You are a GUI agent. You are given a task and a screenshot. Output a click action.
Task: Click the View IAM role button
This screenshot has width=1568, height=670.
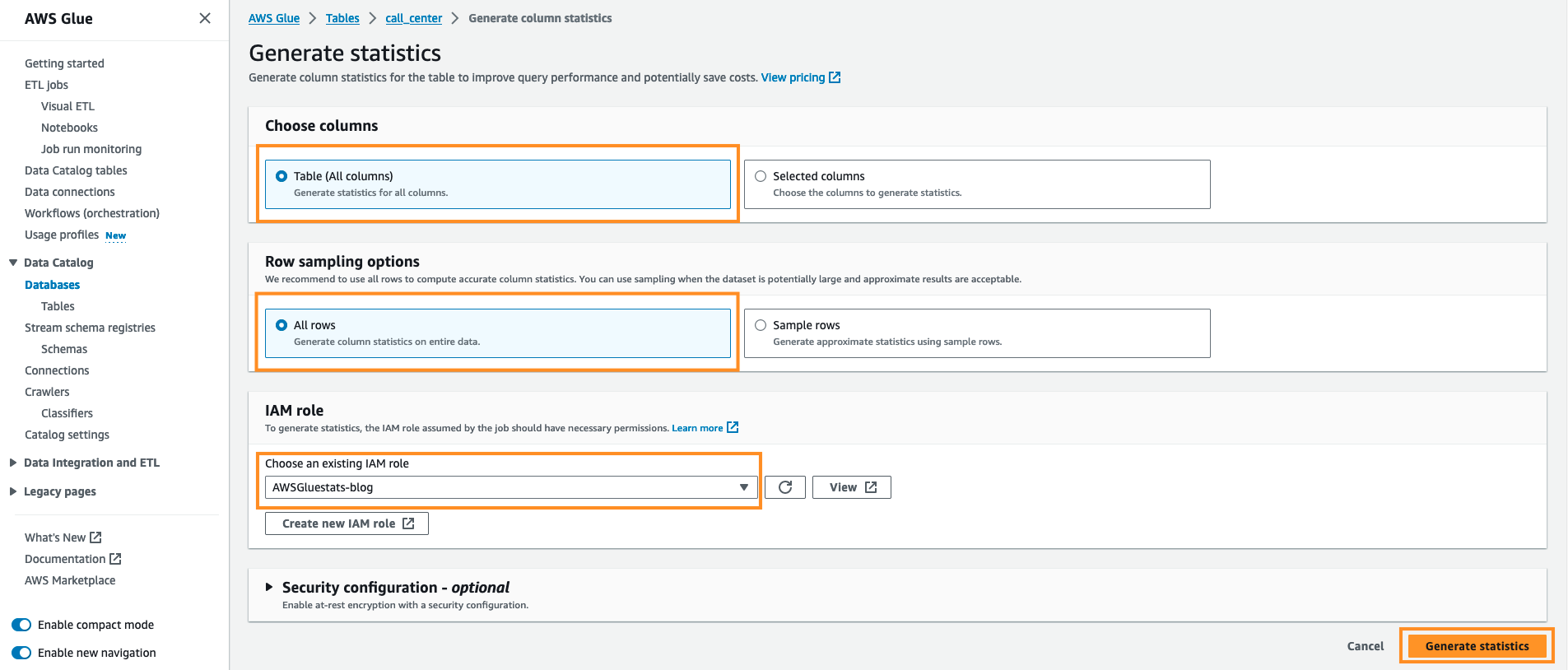click(x=852, y=487)
